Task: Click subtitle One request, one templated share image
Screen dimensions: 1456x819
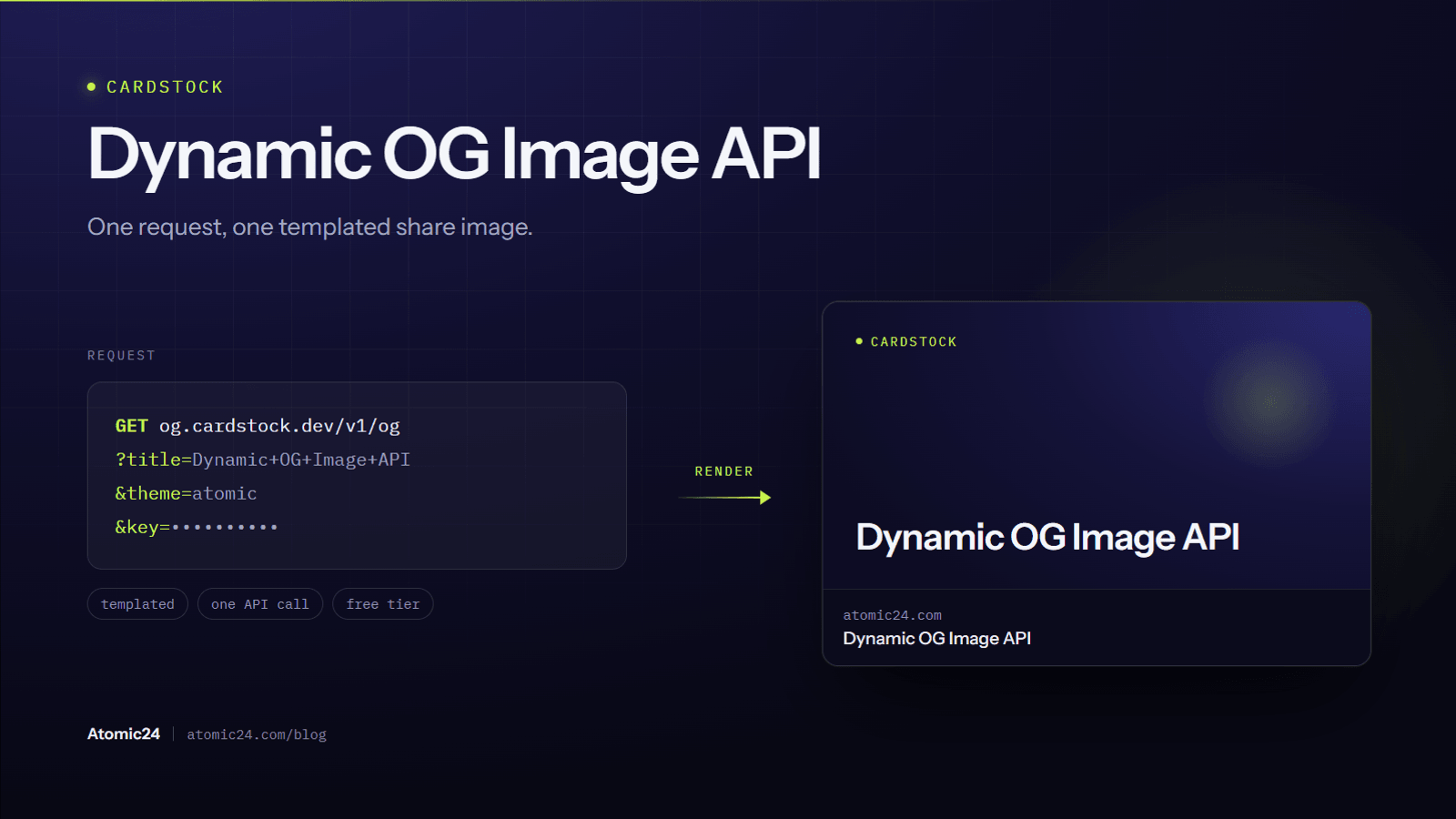Action: 309,227
